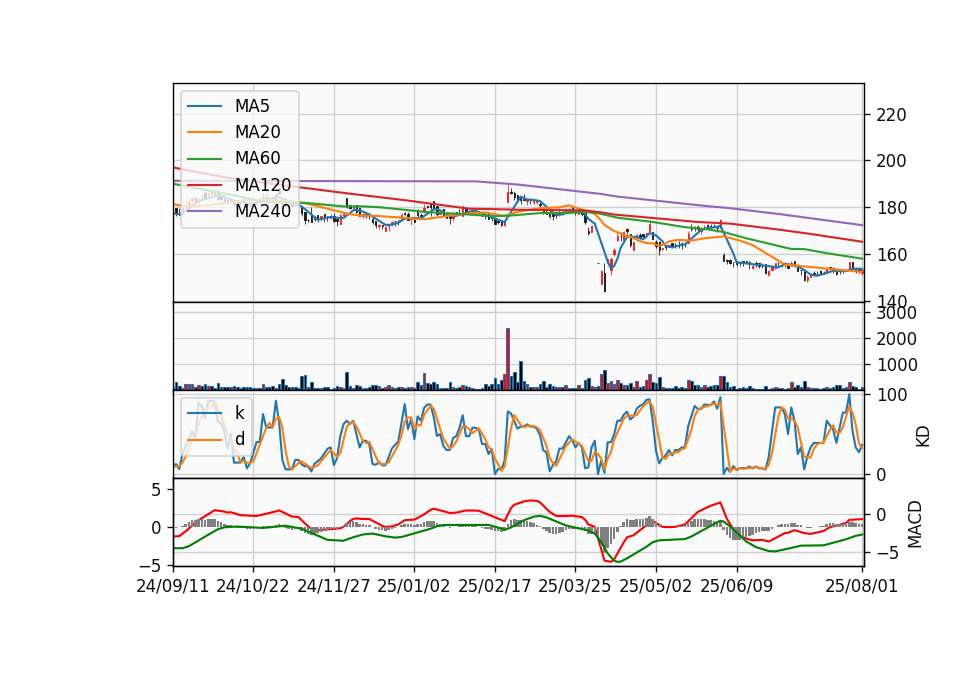The image size is (960, 690).
Task: Click the 24/11/27 date axis label
Action: tap(334, 586)
